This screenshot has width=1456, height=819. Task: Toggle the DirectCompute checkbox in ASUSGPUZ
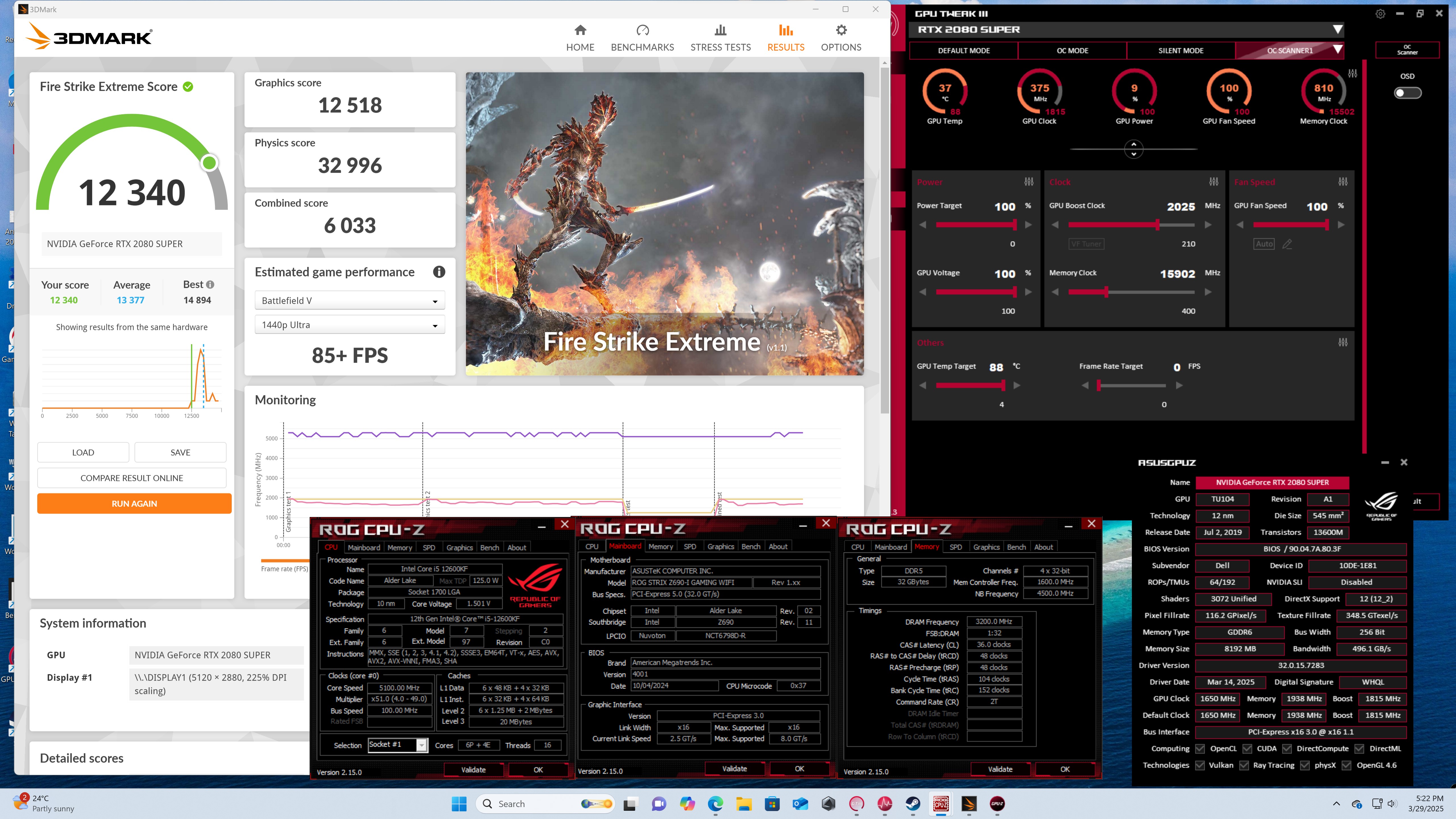1287,748
